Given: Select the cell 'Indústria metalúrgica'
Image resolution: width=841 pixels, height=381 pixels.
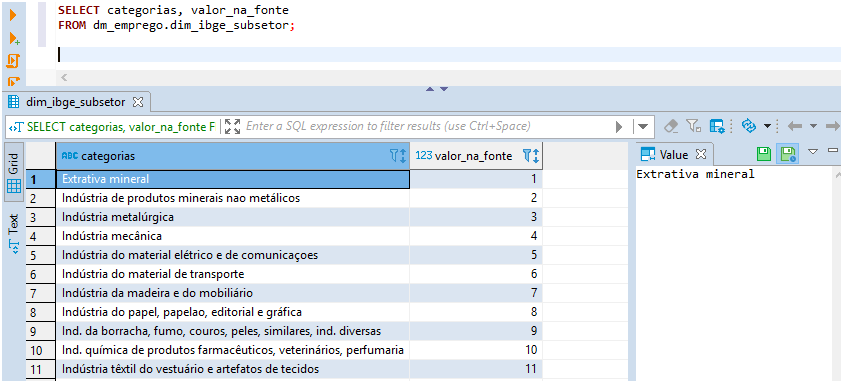Looking at the screenshot, I should point(232,217).
